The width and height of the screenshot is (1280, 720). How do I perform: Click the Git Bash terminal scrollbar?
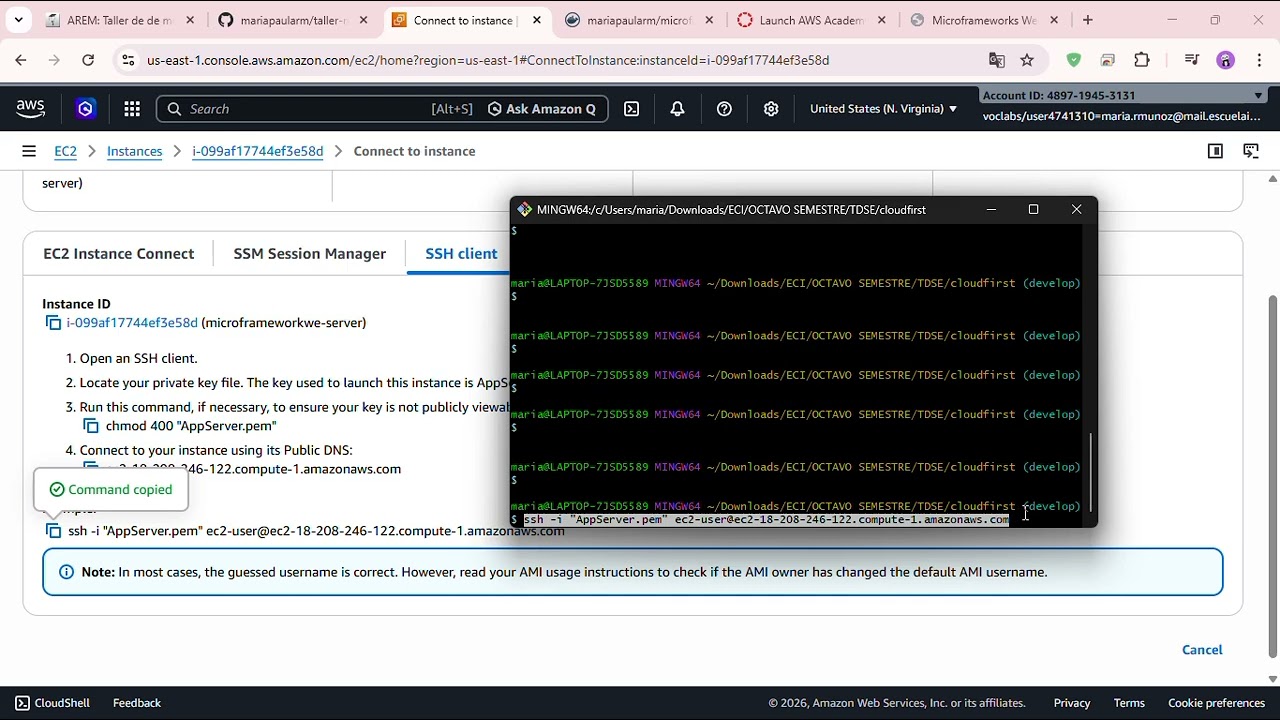click(x=1090, y=472)
